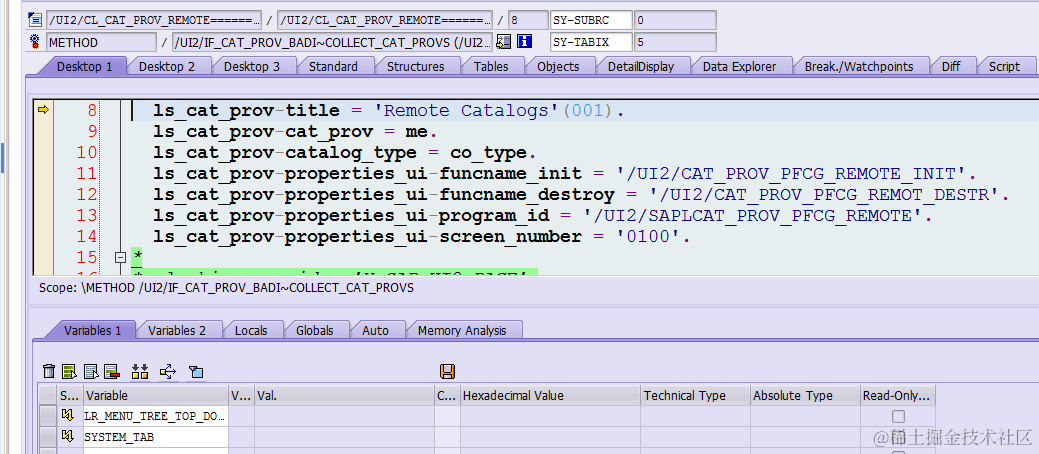
Task: Click the Val. column header
Action: click(345, 396)
